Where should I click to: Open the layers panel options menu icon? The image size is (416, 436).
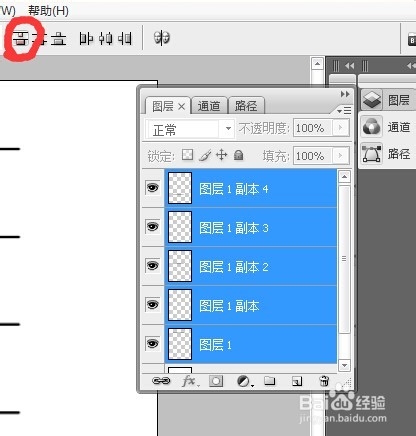[344, 110]
